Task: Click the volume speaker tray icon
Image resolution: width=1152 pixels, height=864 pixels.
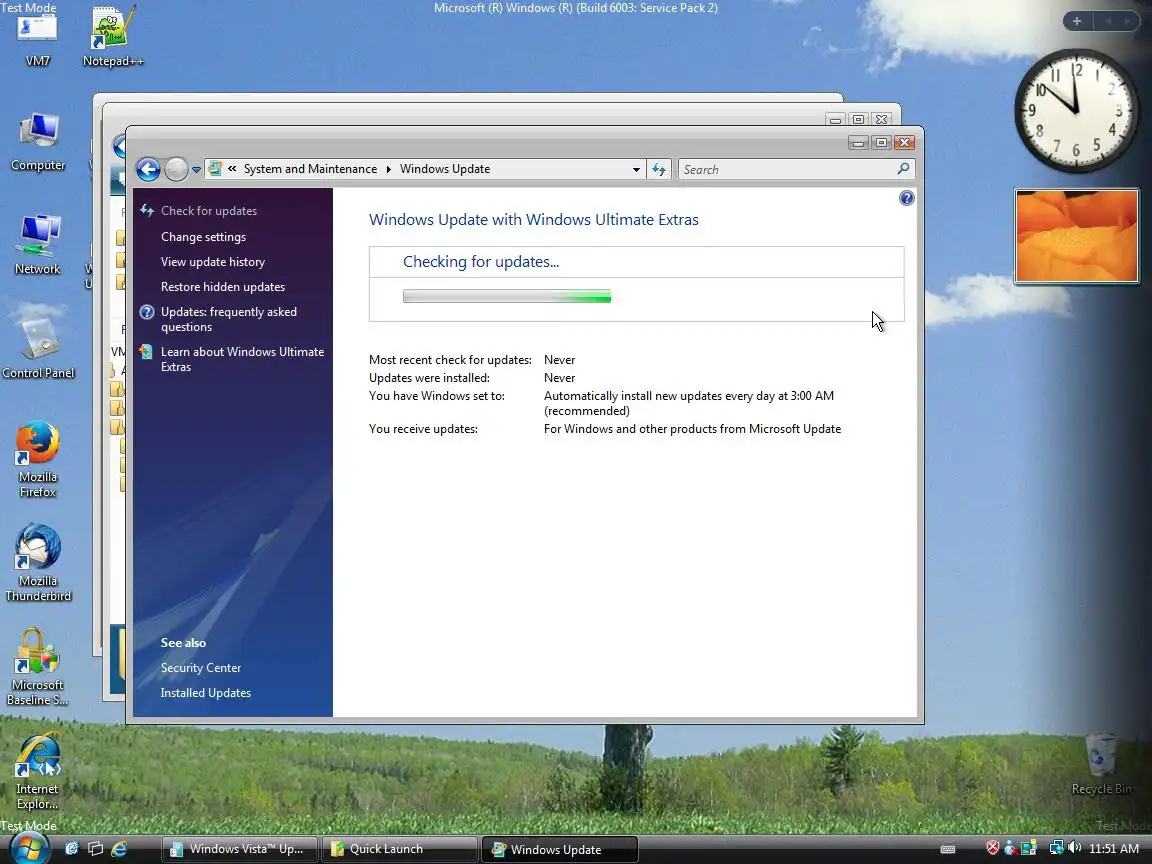Action: pos(1075,848)
